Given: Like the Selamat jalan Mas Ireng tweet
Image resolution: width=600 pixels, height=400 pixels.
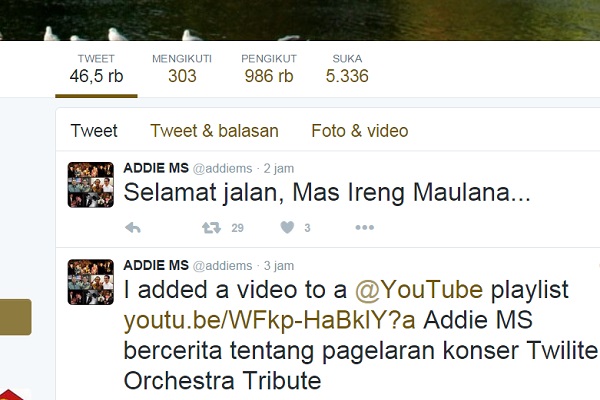Looking at the screenshot, I should (x=287, y=227).
